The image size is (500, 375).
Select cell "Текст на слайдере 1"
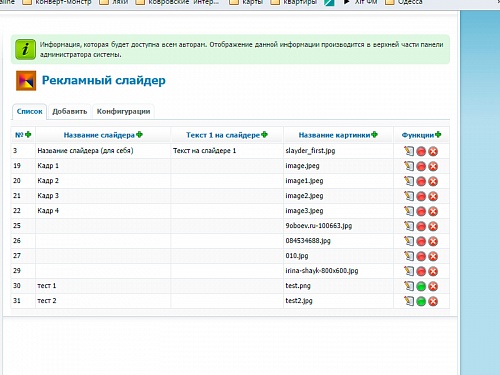[x=204, y=151]
